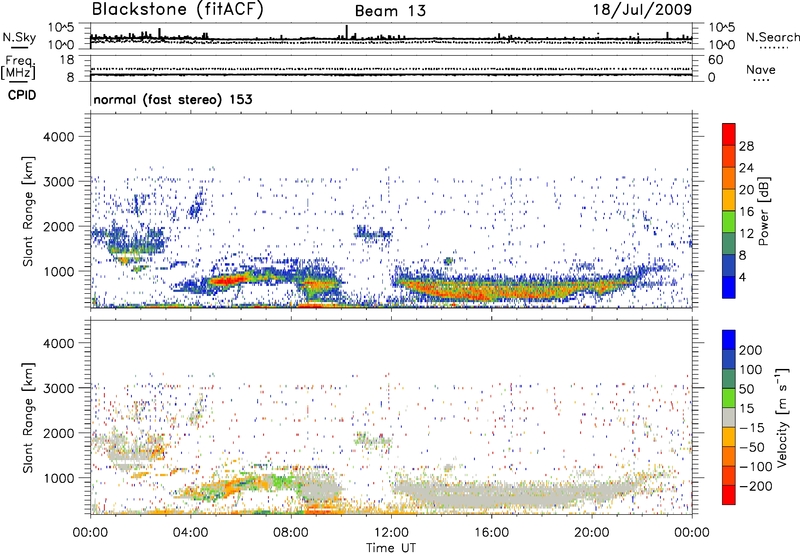
Task: Click the "CPID" row label
Action: point(22,95)
